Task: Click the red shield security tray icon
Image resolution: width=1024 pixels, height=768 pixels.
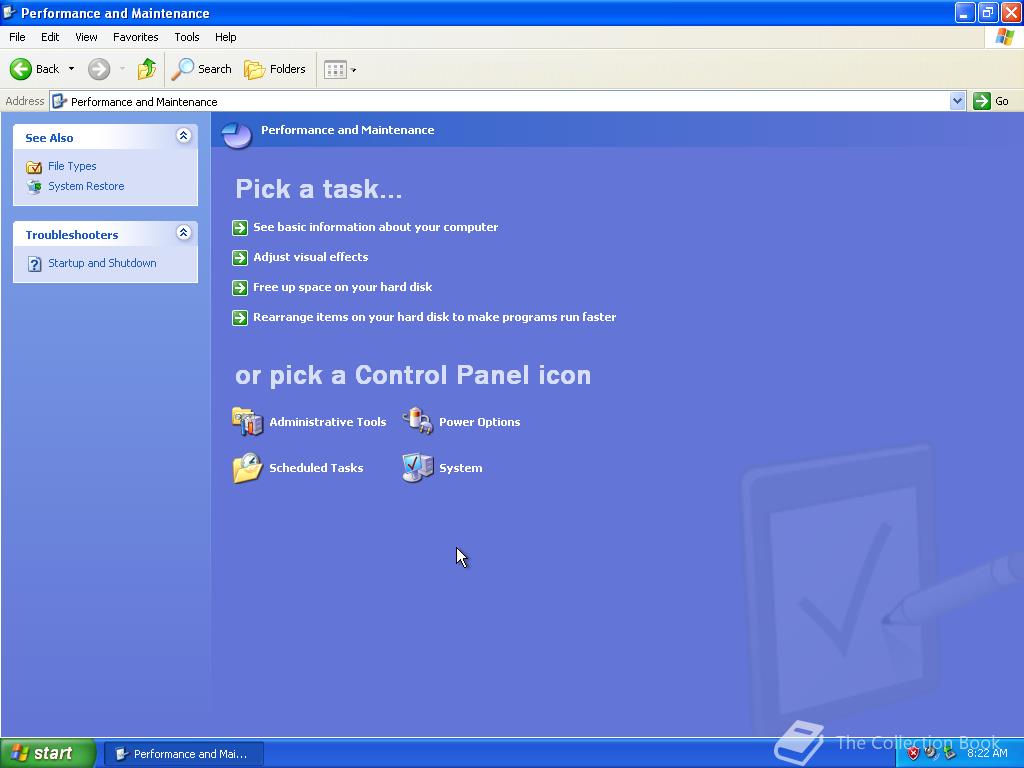Action: [x=913, y=753]
